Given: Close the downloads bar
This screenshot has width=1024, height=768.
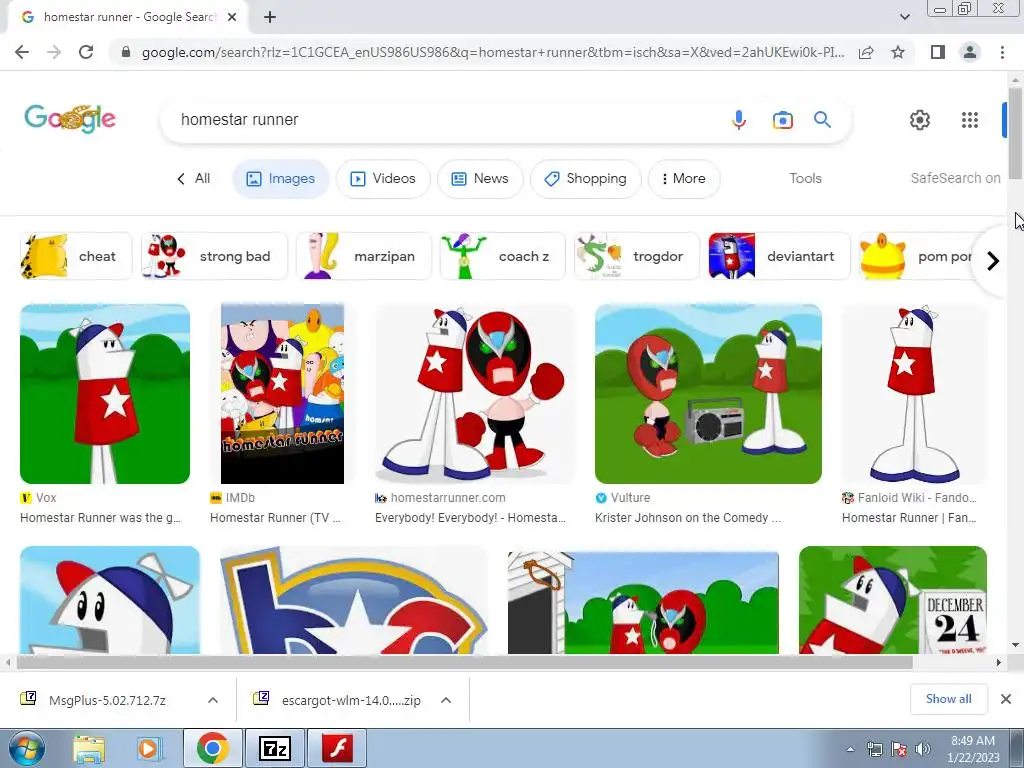Looking at the screenshot, I should coord(1006,699).
